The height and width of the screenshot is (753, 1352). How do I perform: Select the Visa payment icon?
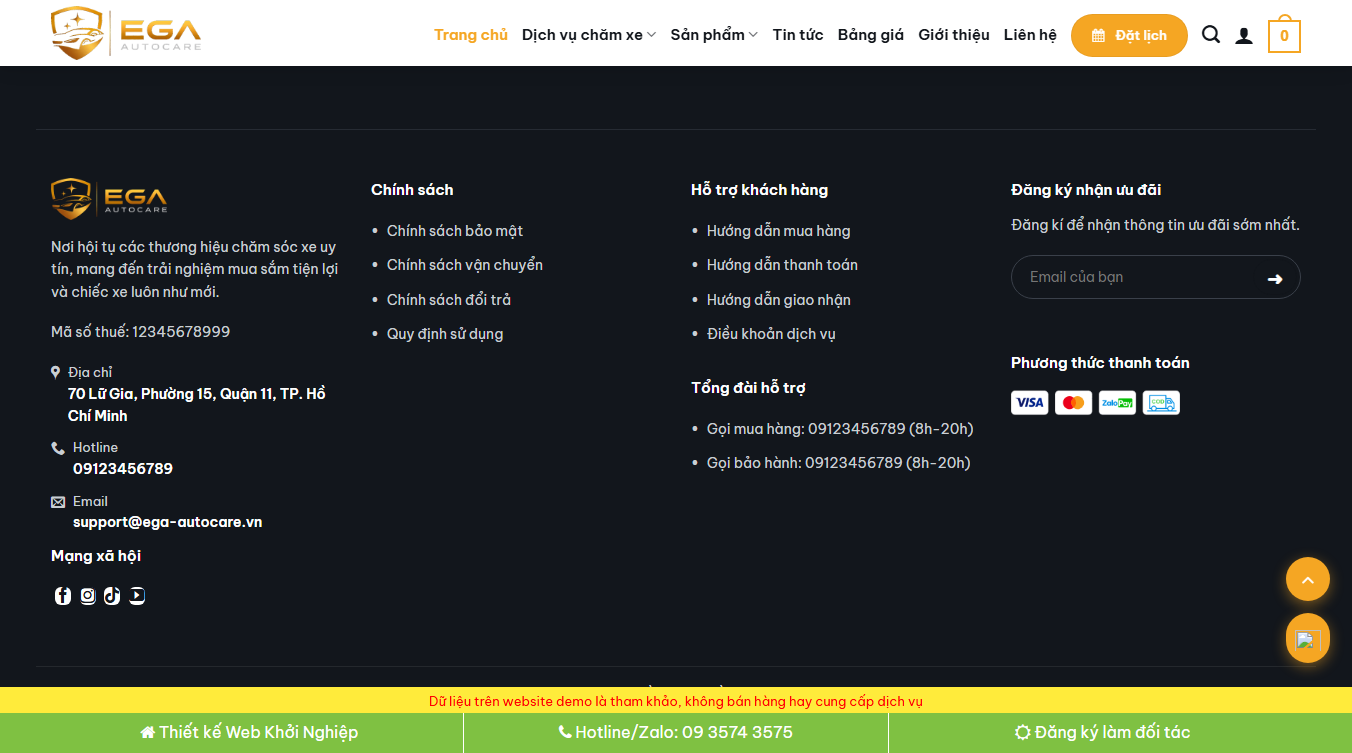tap(1029, 403)
